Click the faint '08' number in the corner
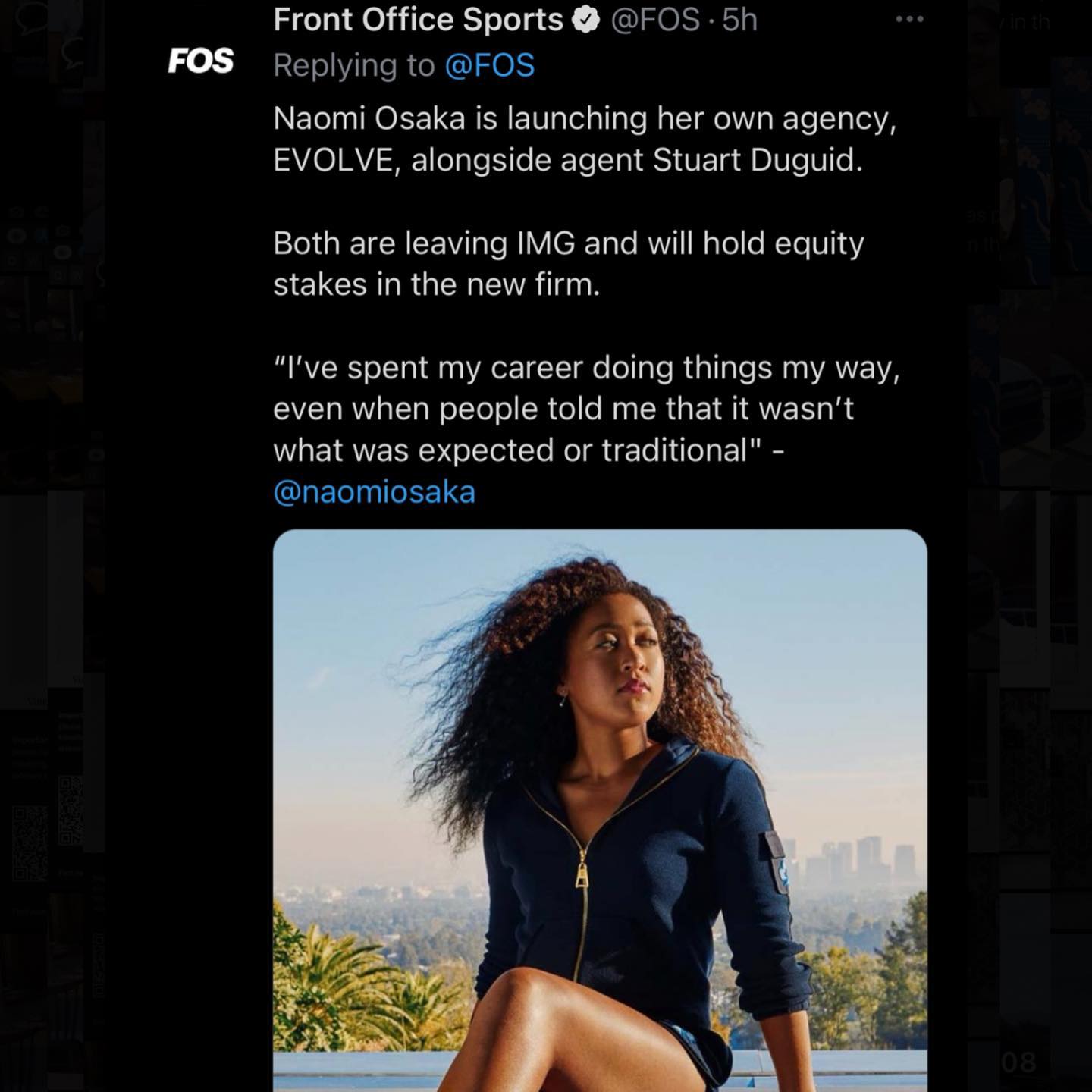Image resolution: width=1092 pixels, height=1092 pixels. pyautogui.click(x=1018, y=1062)
